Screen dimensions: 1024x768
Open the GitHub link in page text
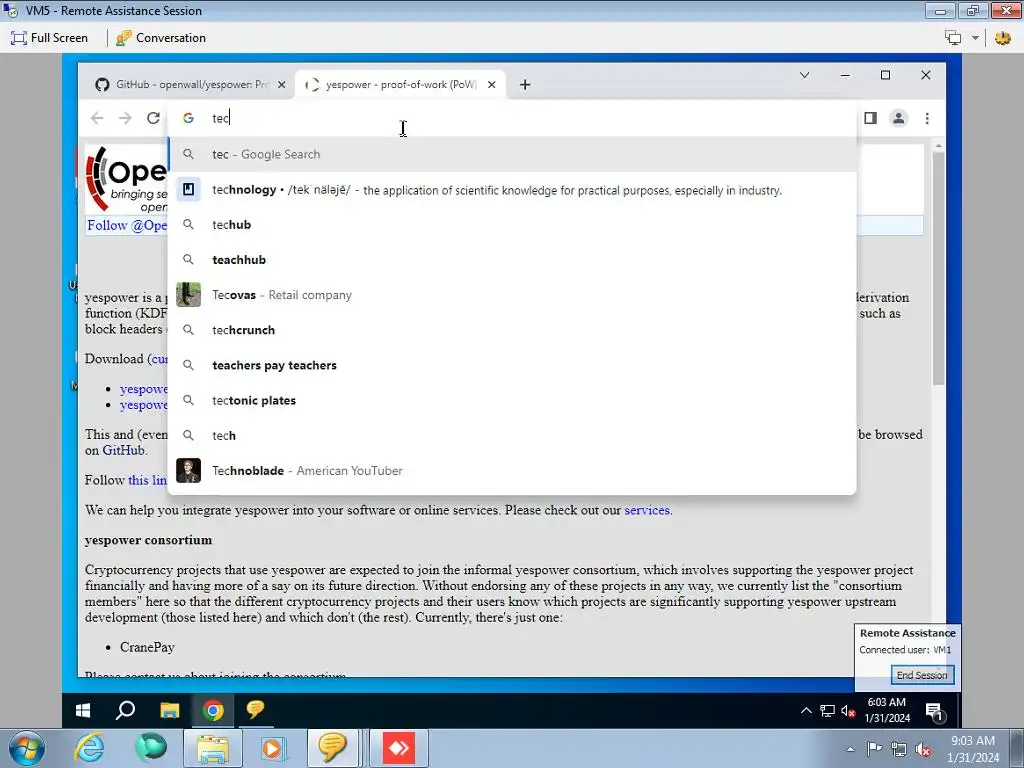[x=123, y=450]
